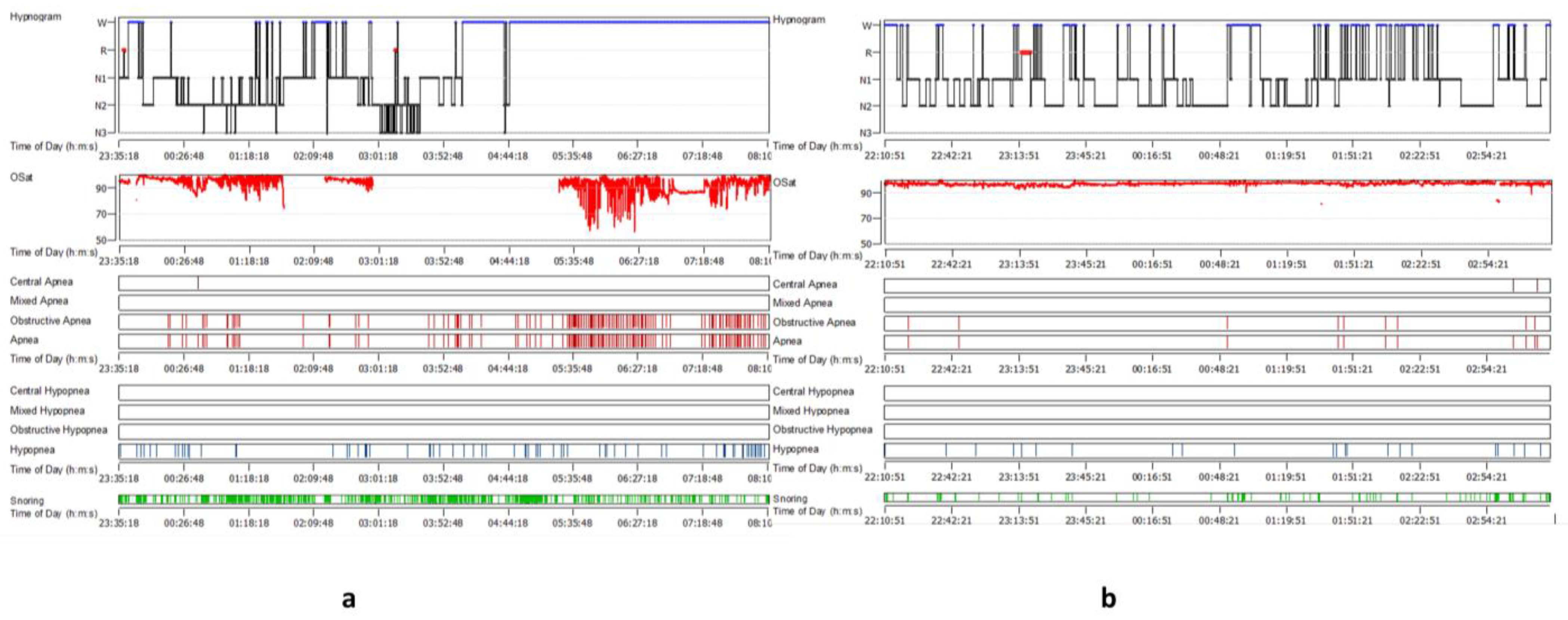Select the OSat label of the right panel
The image size is (1568, 620).
(x=784, y=182)
